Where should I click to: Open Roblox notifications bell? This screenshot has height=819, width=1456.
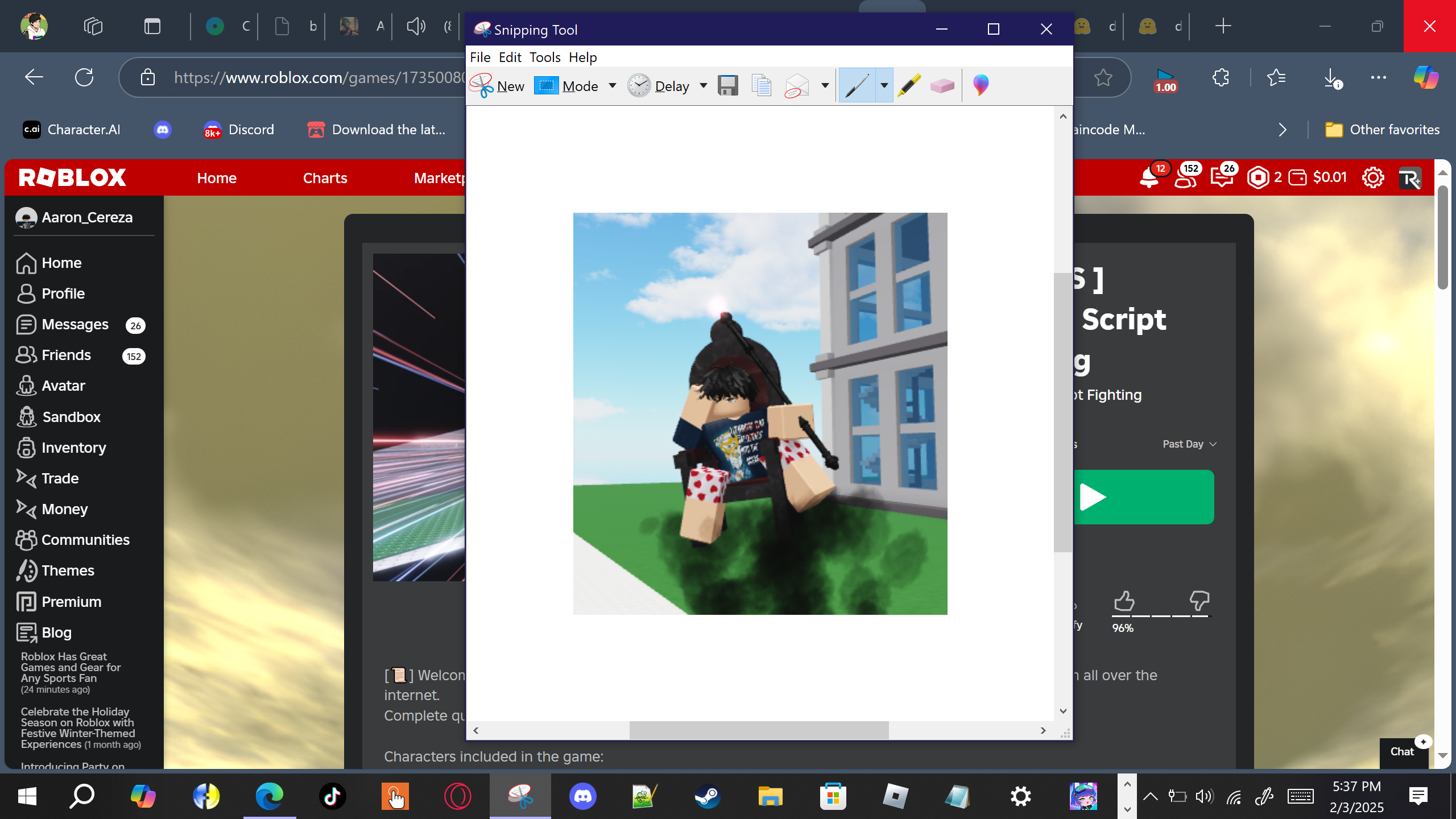pos(1149,178)
